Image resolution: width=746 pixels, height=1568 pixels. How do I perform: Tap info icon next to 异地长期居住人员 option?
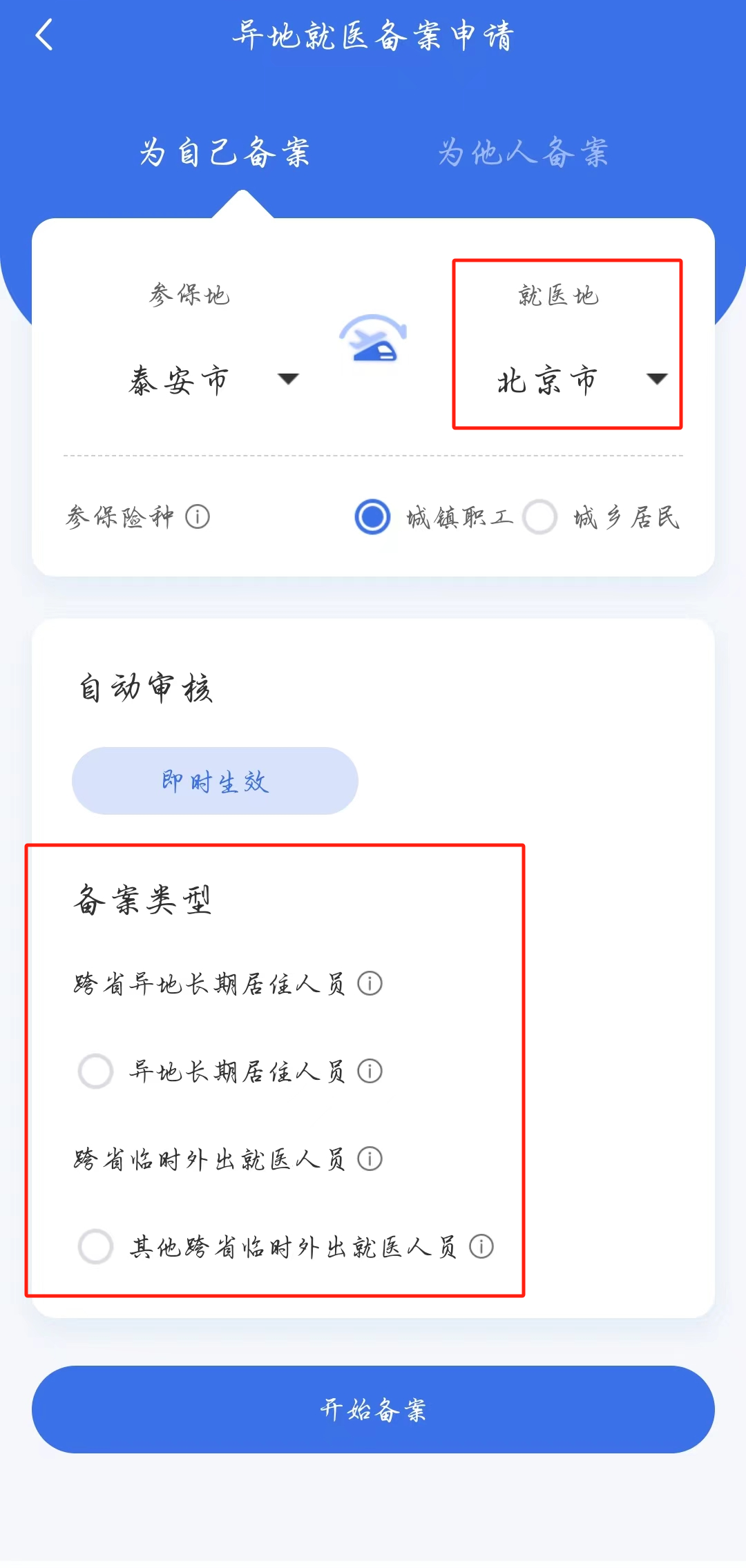pos(370,1071)
